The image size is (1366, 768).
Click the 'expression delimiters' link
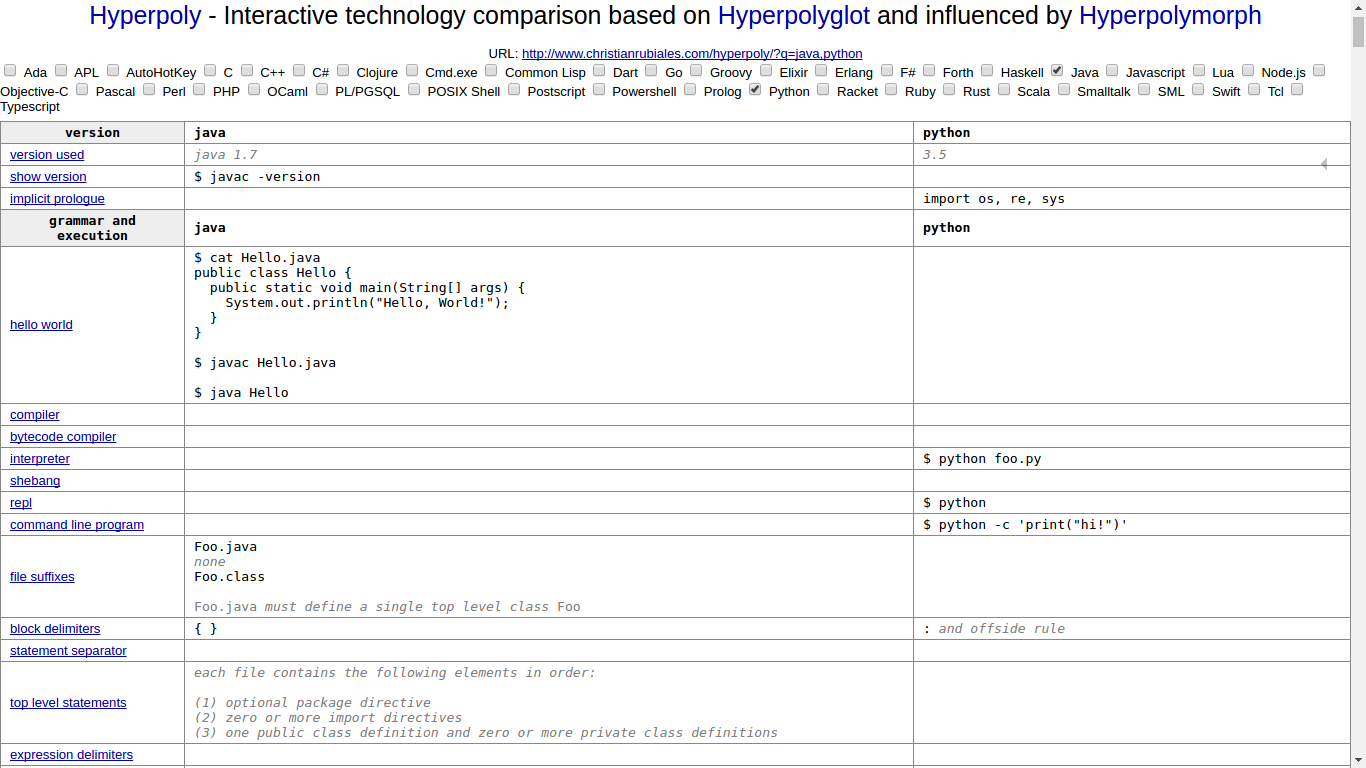(71, 755)
